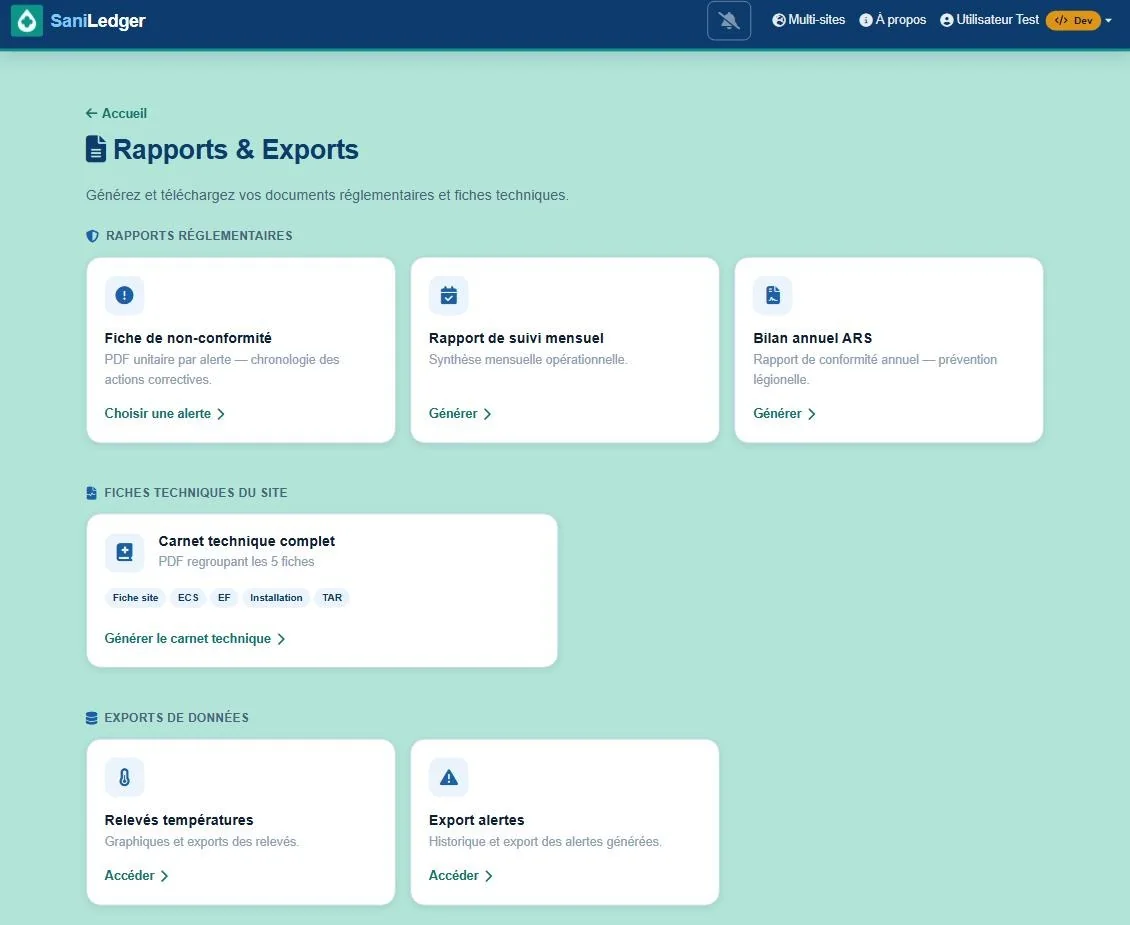Click the RAPPORTS RÉGLEMENTAIRES section heading
Viewport: 1130px width, 925px height.
click(199, 236)
